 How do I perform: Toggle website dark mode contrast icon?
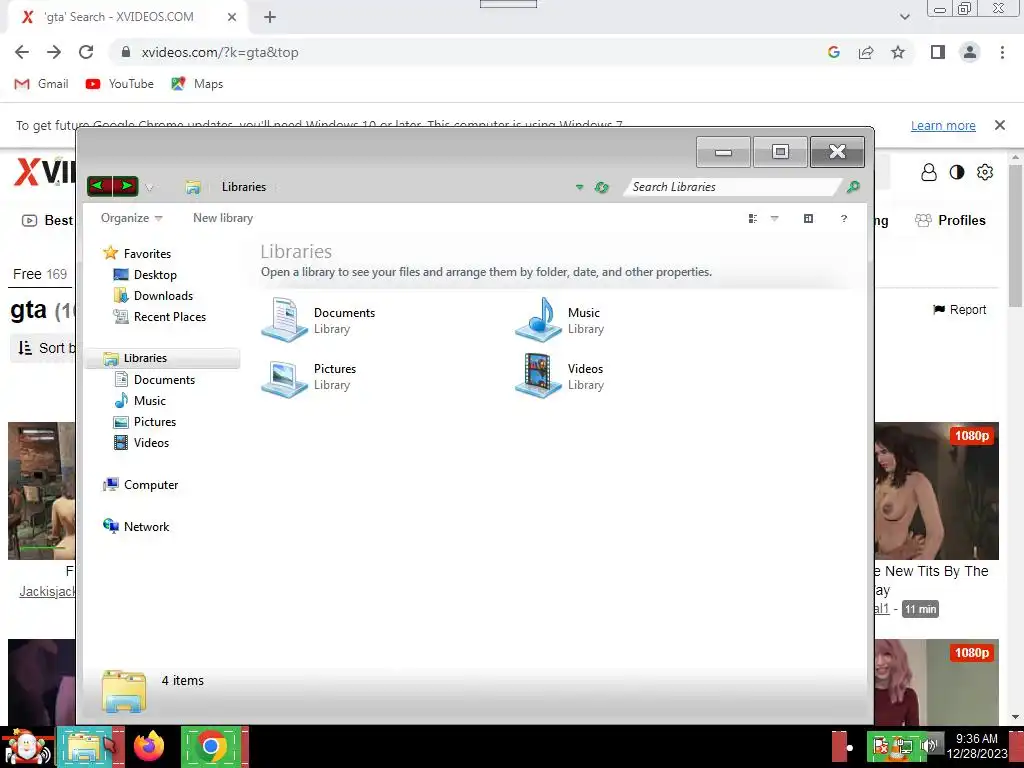click(x=957, y=172)
